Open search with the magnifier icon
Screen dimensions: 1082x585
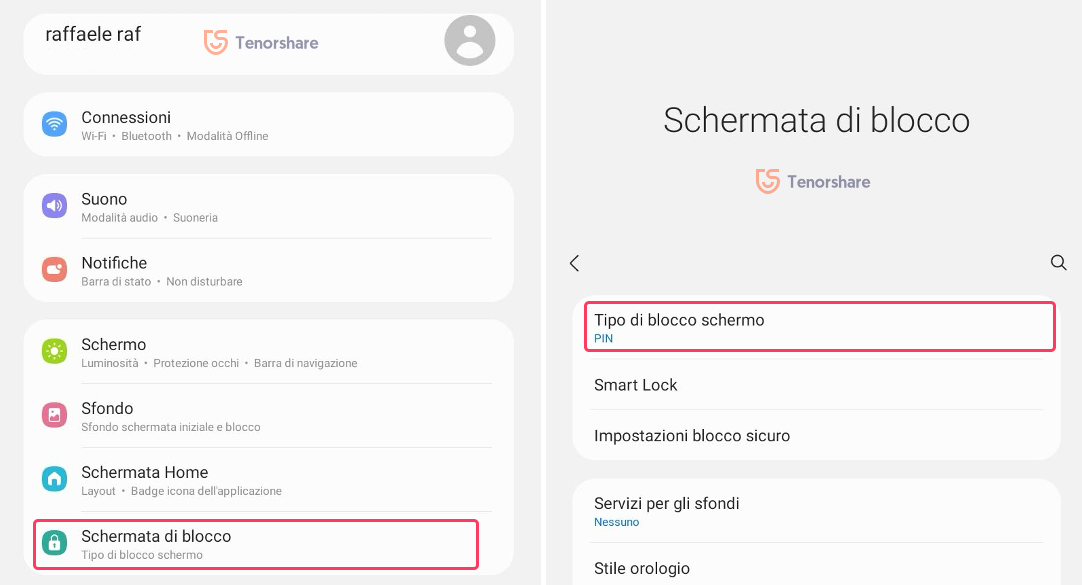[x=1058, y=263]
